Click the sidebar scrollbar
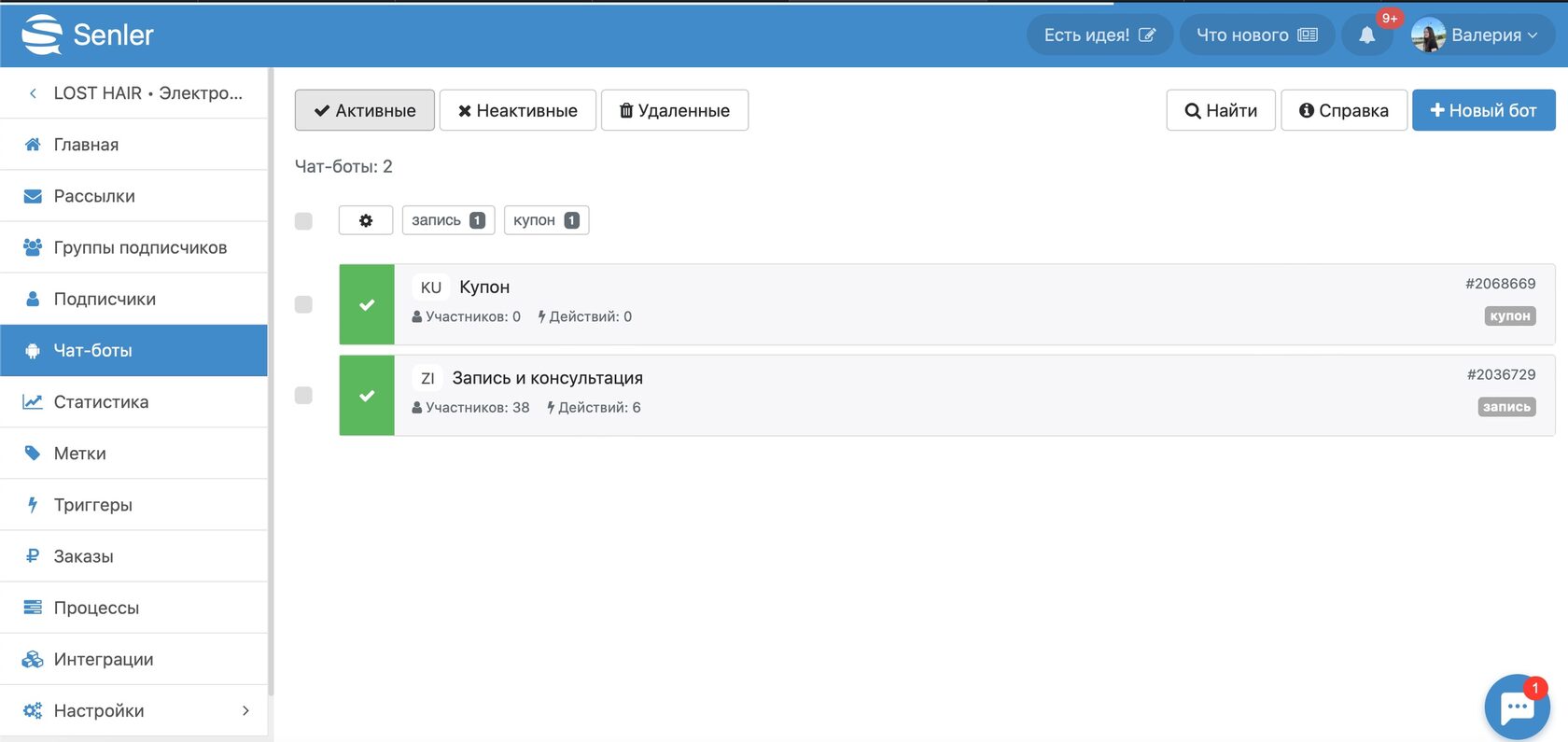Viewport: 1568px width, 742px height. click(271, 383)
